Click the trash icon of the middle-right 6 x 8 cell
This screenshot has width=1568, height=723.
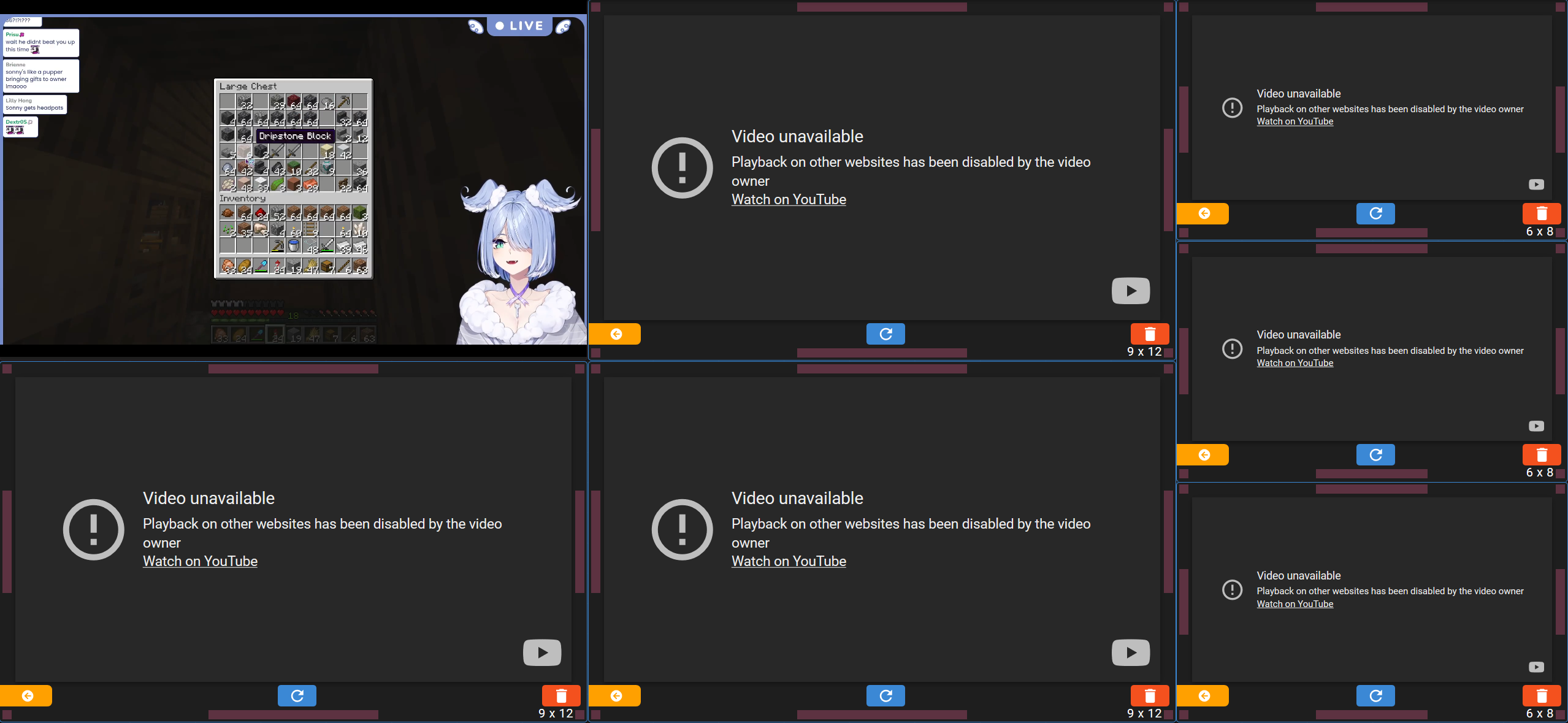tap(1542, 455)
